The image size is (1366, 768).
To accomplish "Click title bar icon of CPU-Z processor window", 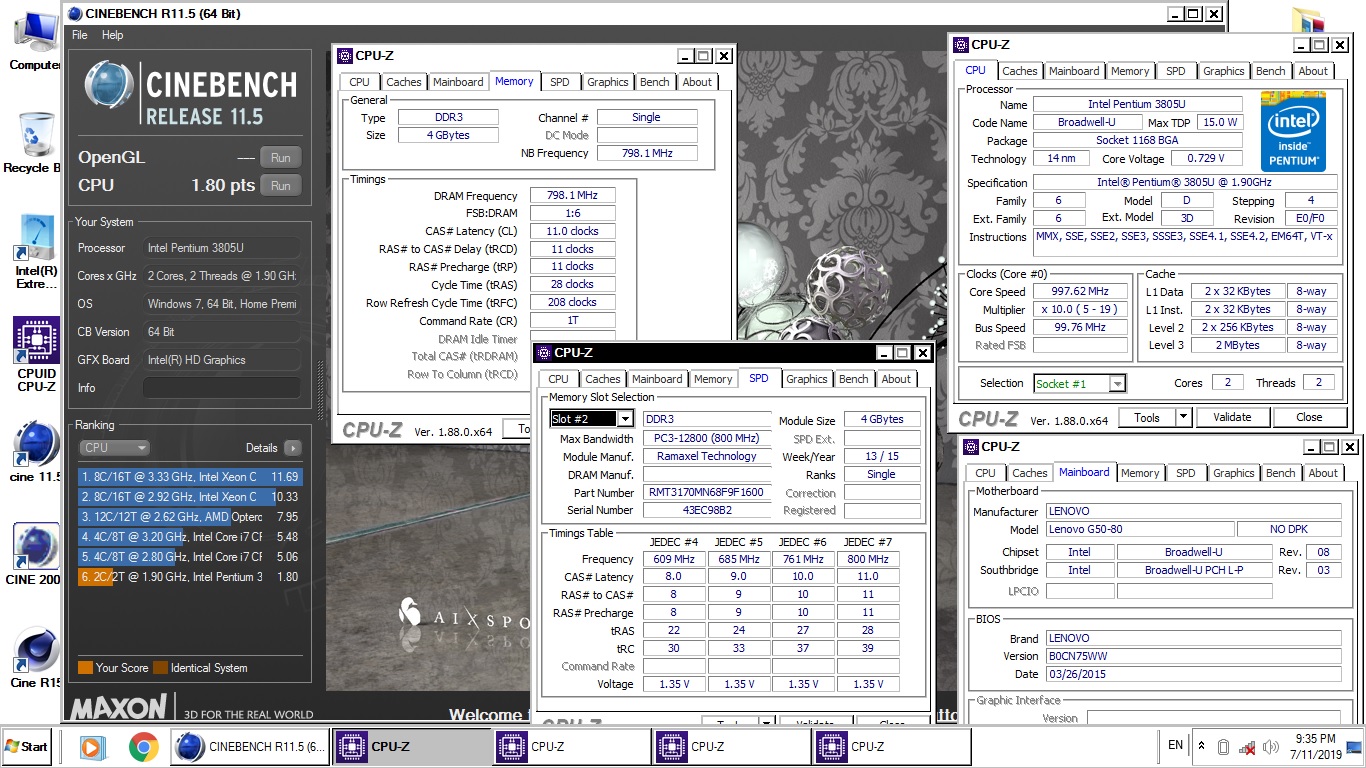I will tap(961, 44).
